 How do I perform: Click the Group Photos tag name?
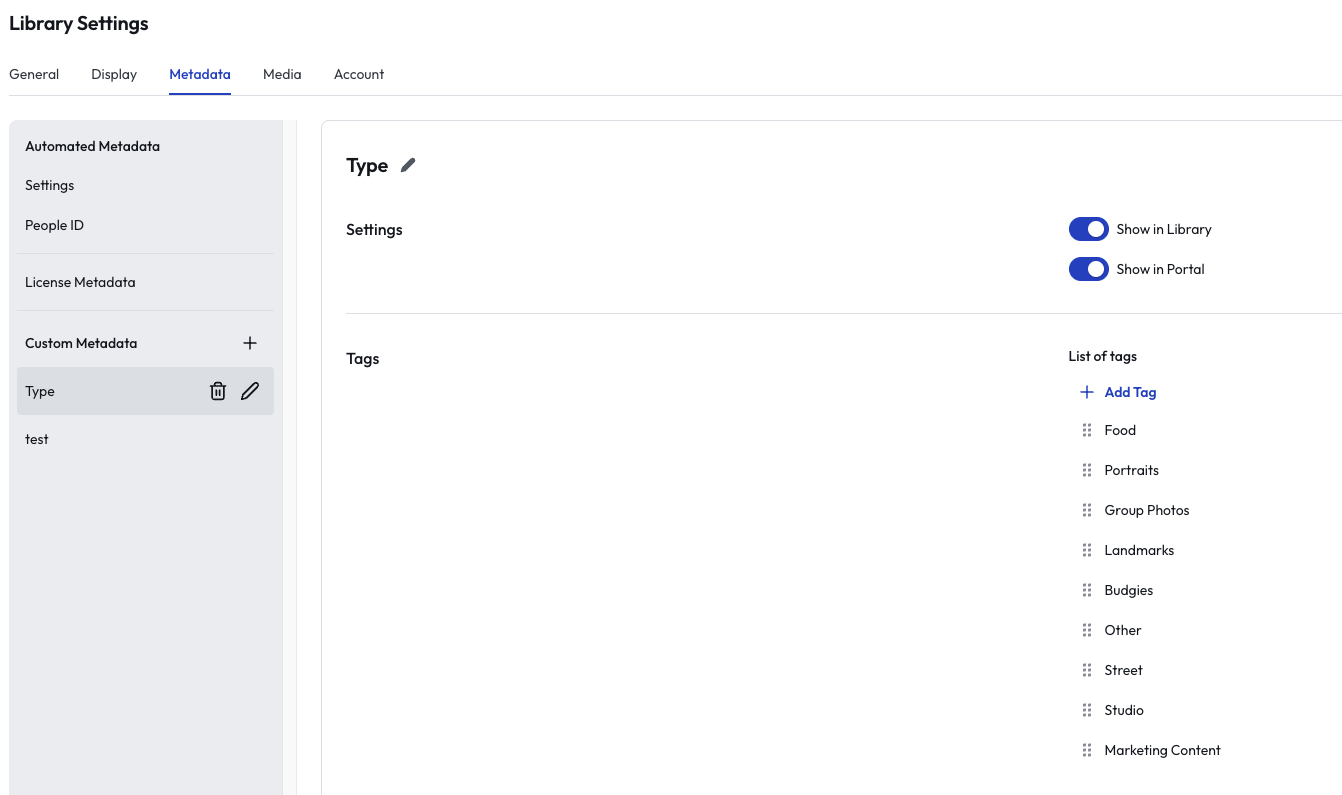click(x=1147, y=510)
